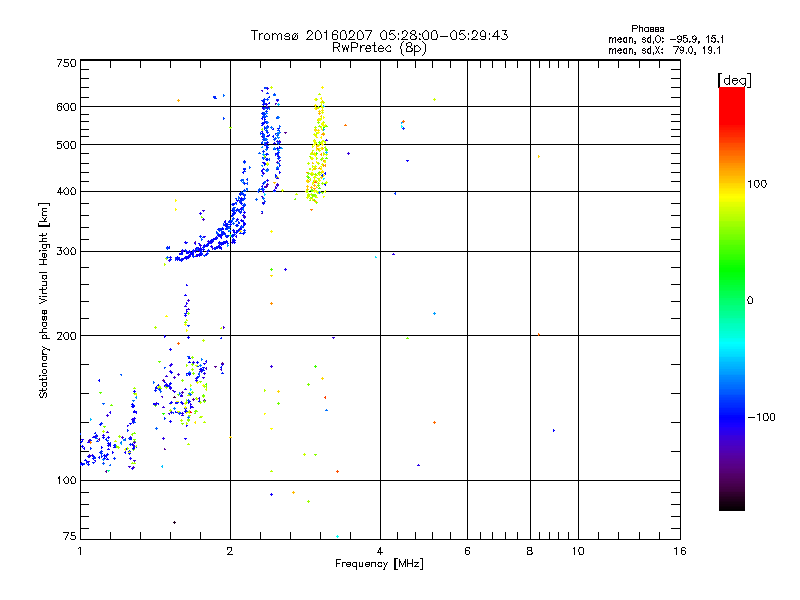Screen dimensions: 800x600
Task: Click the x-axis tick label '16'
Action: (680, 551)
